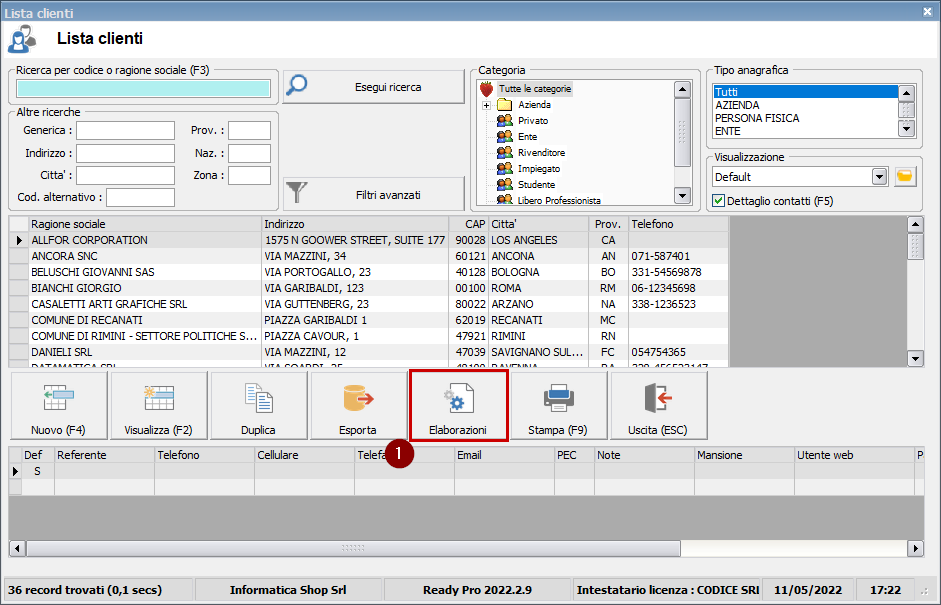Select ENTE in Tipo anagrafica list
Image resolution: width=941 pixels, height=605 pixels.
805,131
